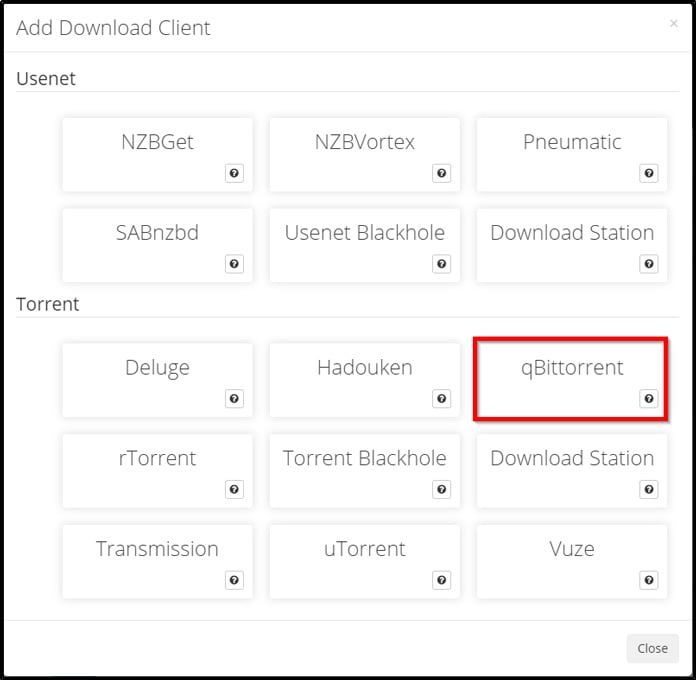This screenshot has height=680, width=696.
Task: Dismiss dialog with the X icon
Action: (673, 23)
